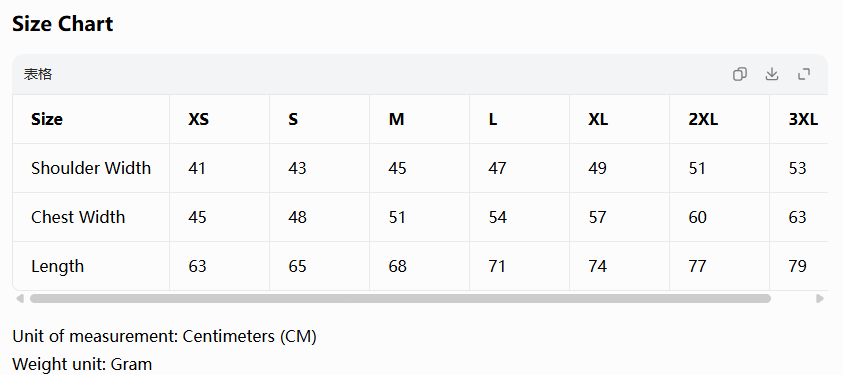Click the Length row label
This screenshot has width=843, height=375.
tap(58, 266)
